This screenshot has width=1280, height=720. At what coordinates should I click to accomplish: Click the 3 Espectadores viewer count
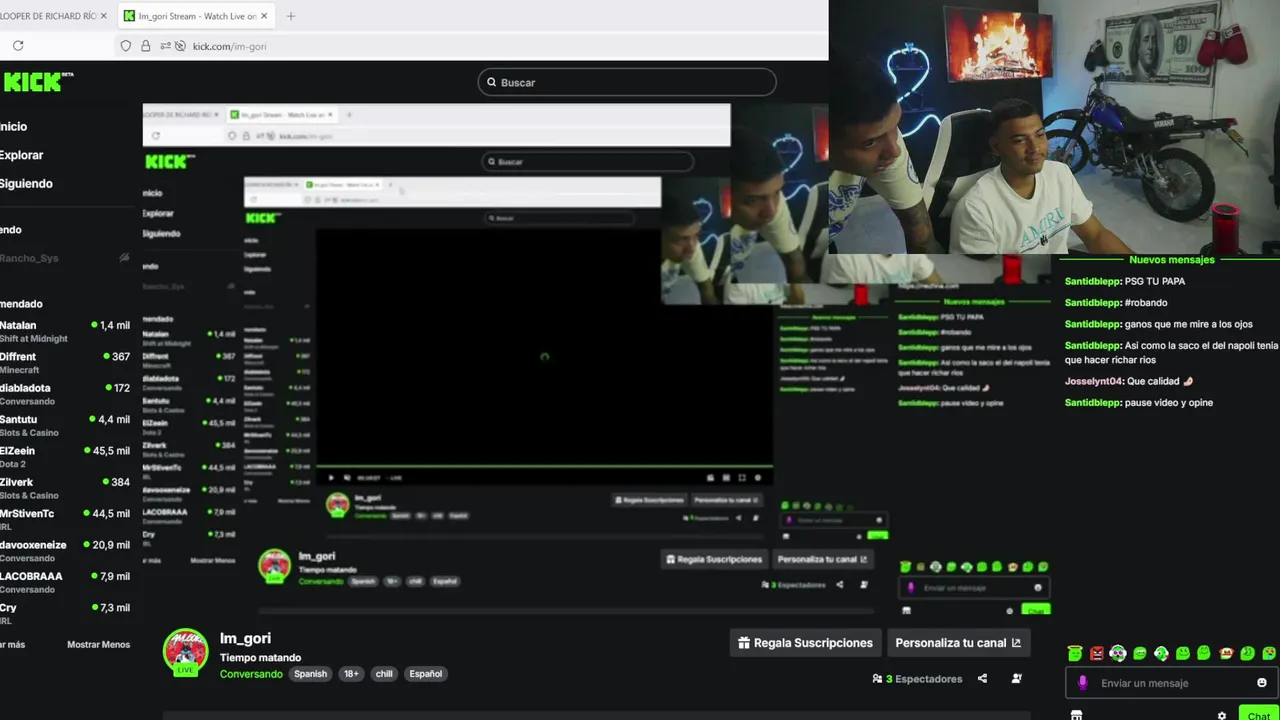[917, 679]
